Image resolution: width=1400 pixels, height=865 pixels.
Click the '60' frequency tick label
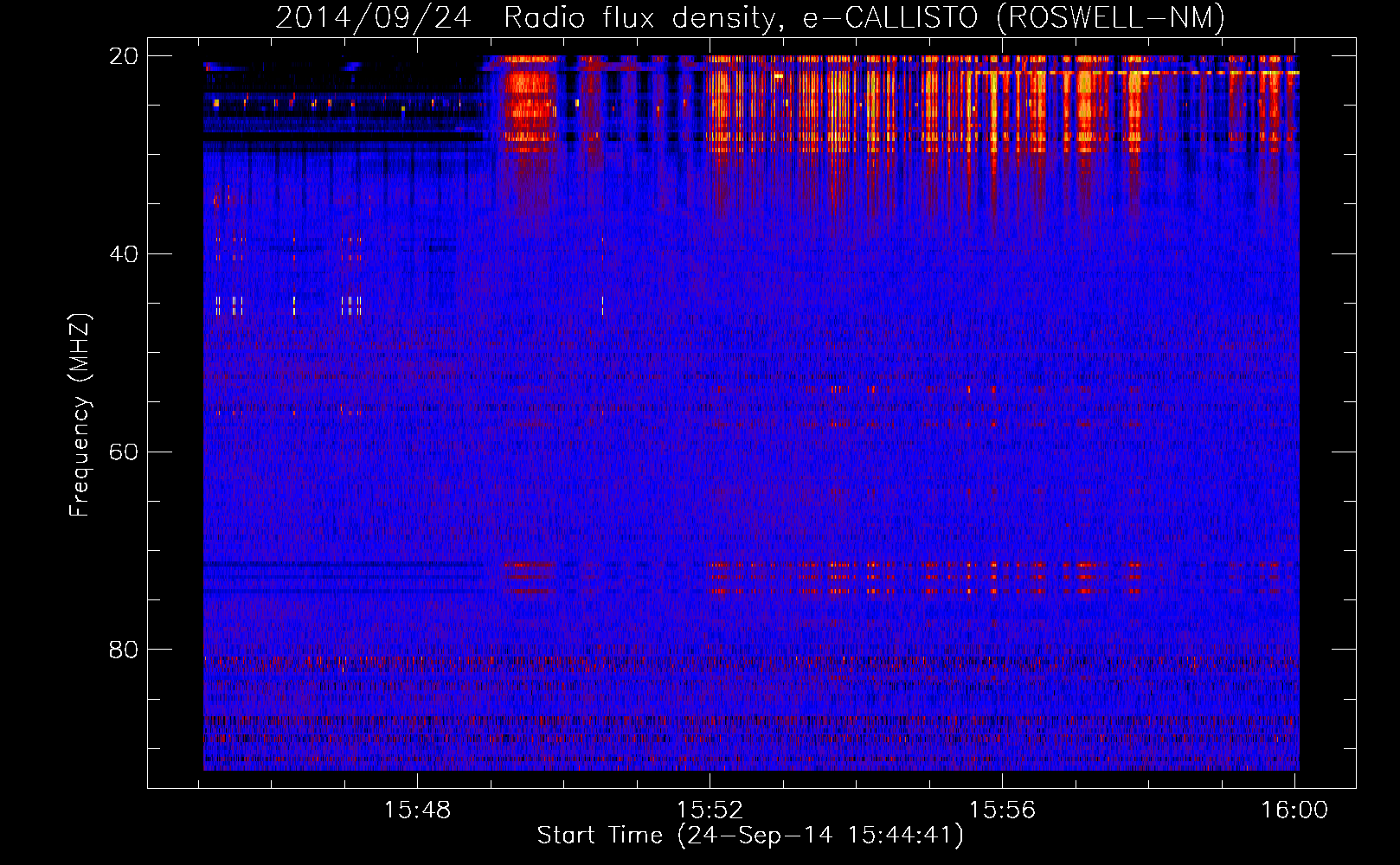click(124, 452)
